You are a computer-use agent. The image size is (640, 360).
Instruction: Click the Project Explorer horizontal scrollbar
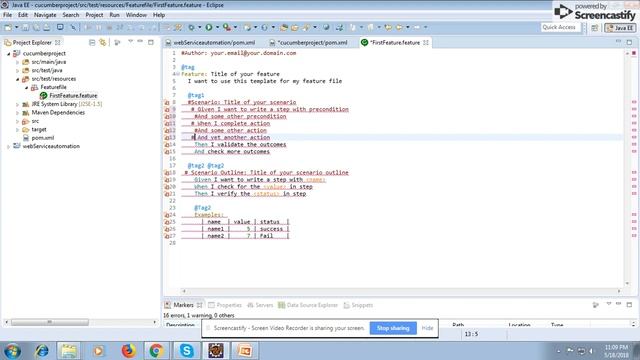coord(49,322)
